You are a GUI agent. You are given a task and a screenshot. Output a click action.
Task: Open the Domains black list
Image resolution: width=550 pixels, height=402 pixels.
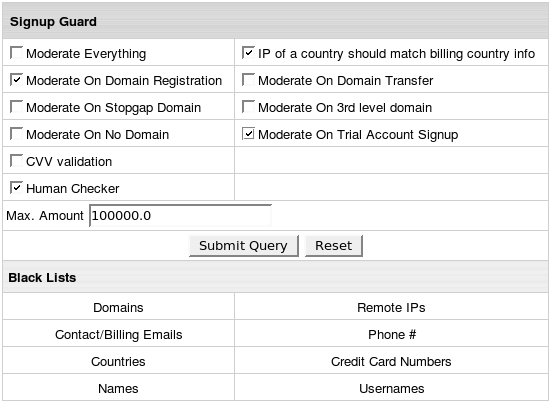click(x=118, y=308)
